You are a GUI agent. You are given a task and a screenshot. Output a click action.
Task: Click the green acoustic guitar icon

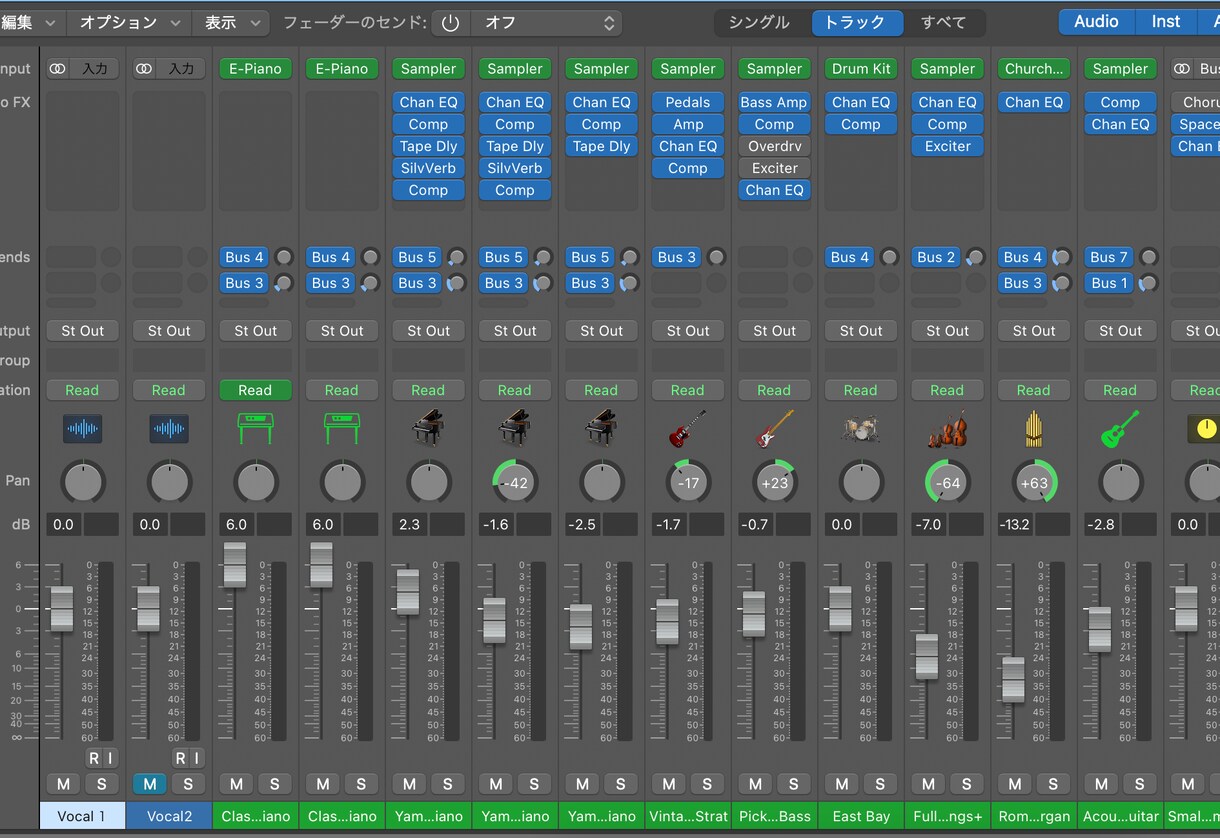coord(1120,429)
